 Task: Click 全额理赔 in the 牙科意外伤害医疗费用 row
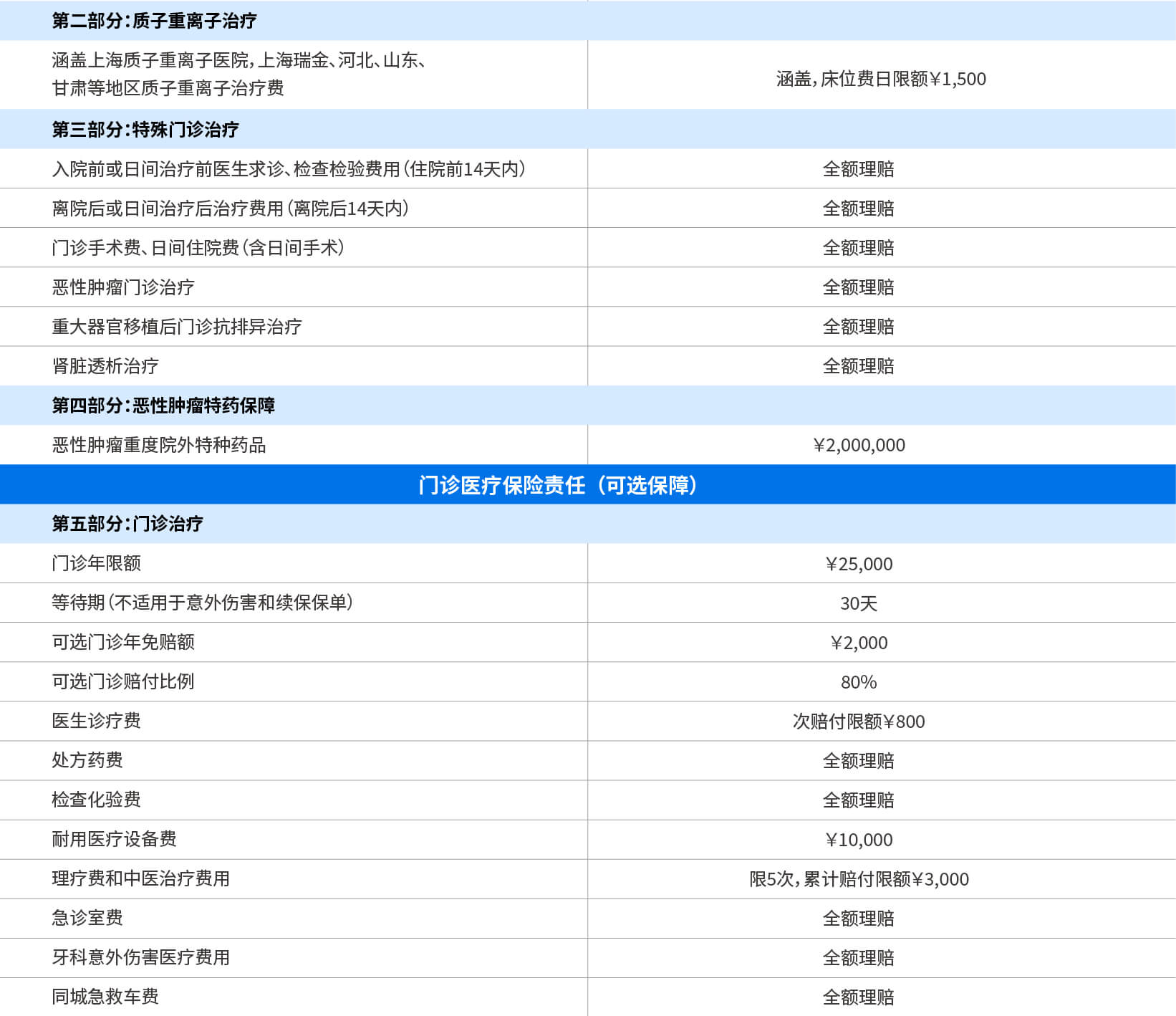click(859, 958)
